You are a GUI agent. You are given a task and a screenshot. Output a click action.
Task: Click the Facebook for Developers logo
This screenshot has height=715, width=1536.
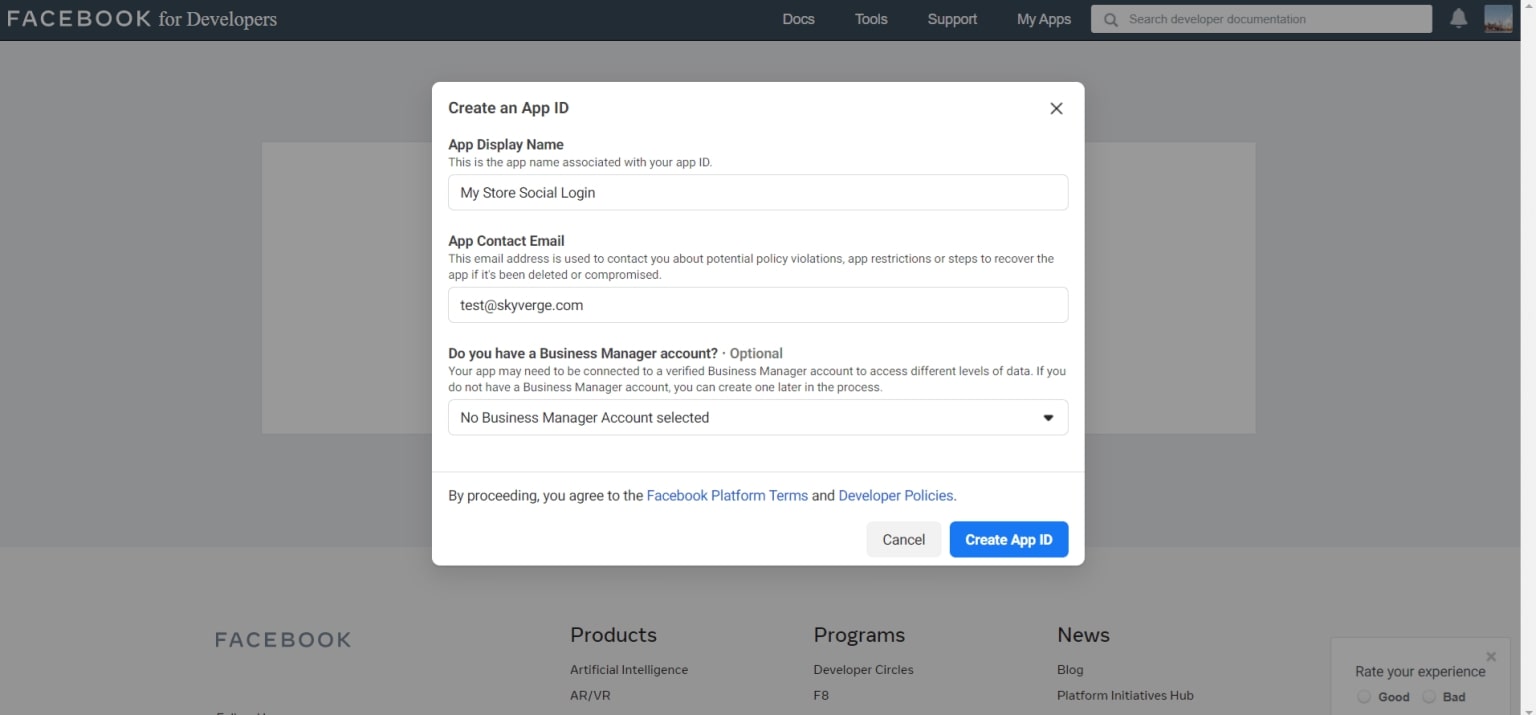pyautogui.click(x=142, y=19)
